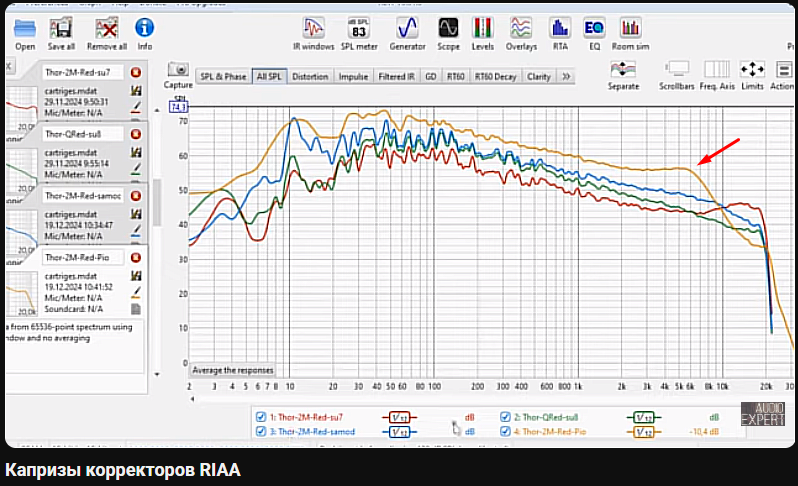Capture the graph with the camera icon
This screenshot has width=798, height=486.
(178, 69)
